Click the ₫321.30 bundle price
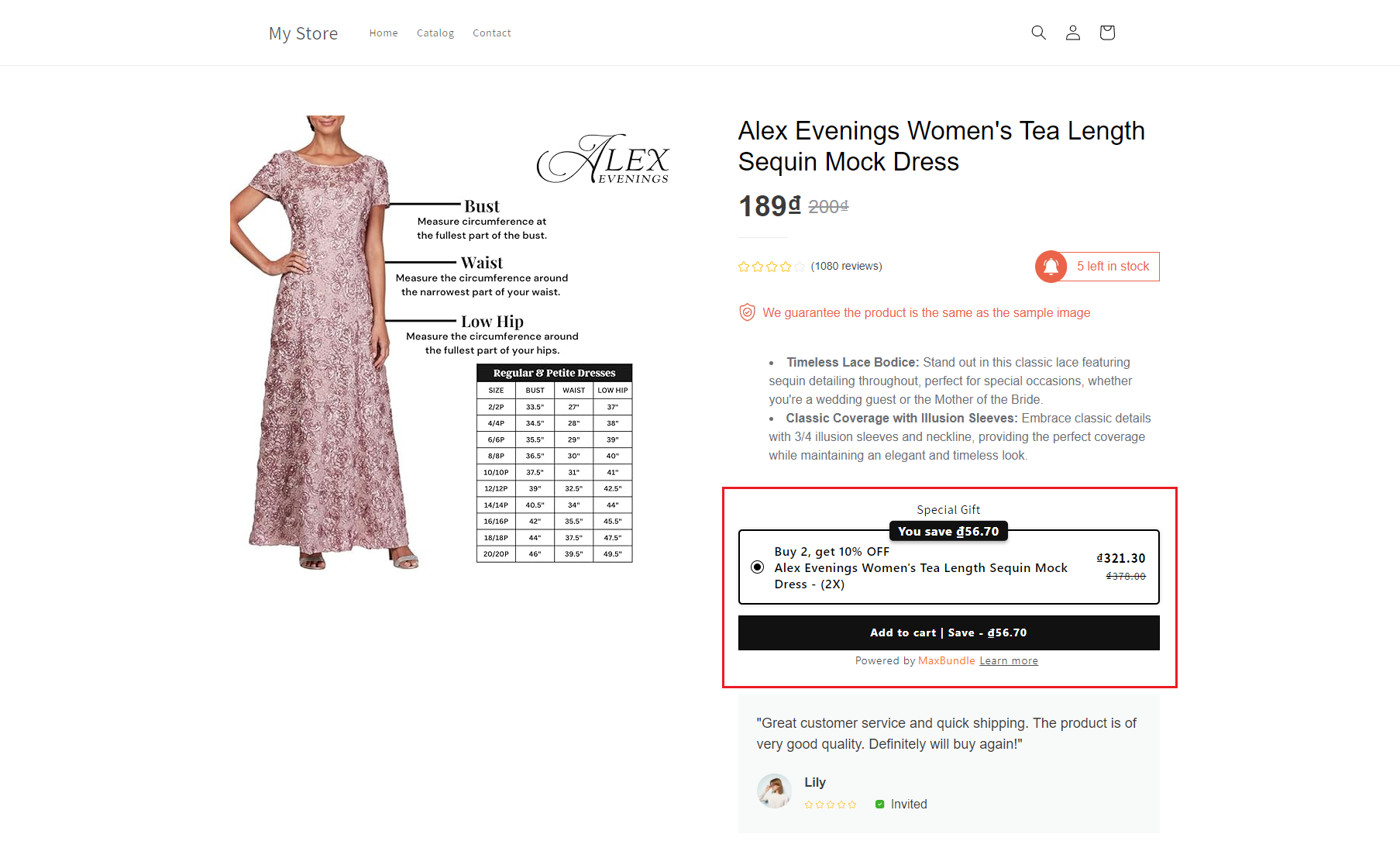 (1121, 558)
